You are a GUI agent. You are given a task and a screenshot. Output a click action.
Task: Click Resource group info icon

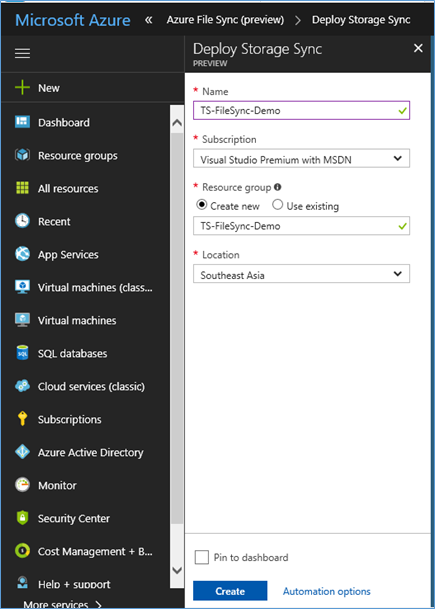pos(277,187)
